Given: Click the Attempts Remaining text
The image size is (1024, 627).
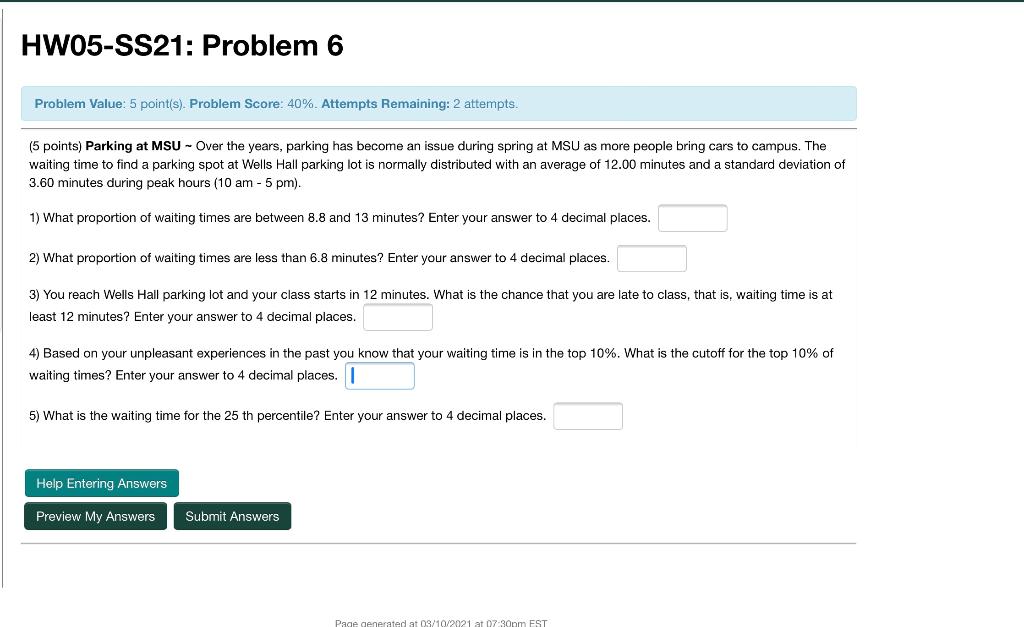Looking at the screenshot, I should pos(420,103).
